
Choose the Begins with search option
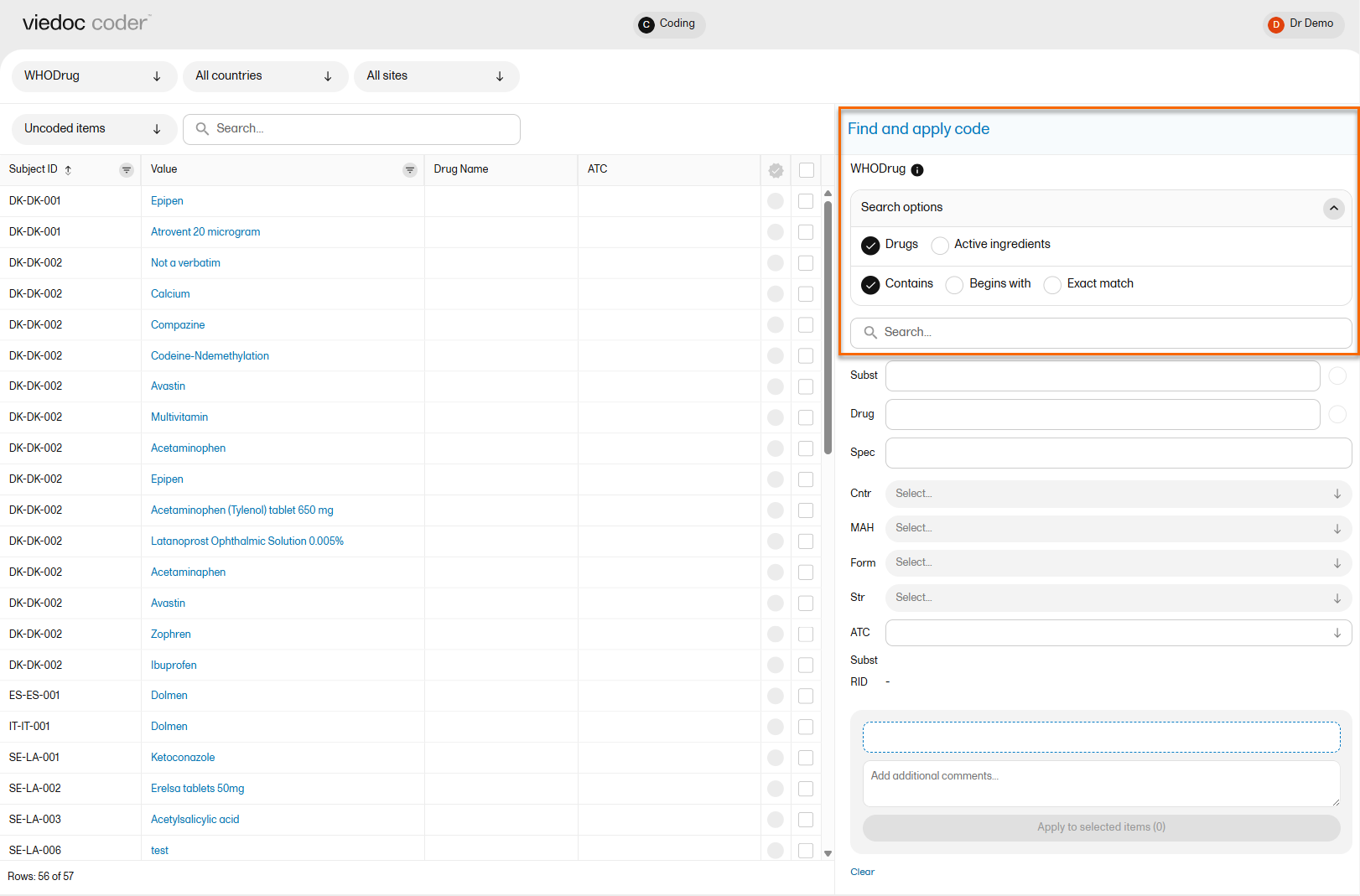[954, 285]
